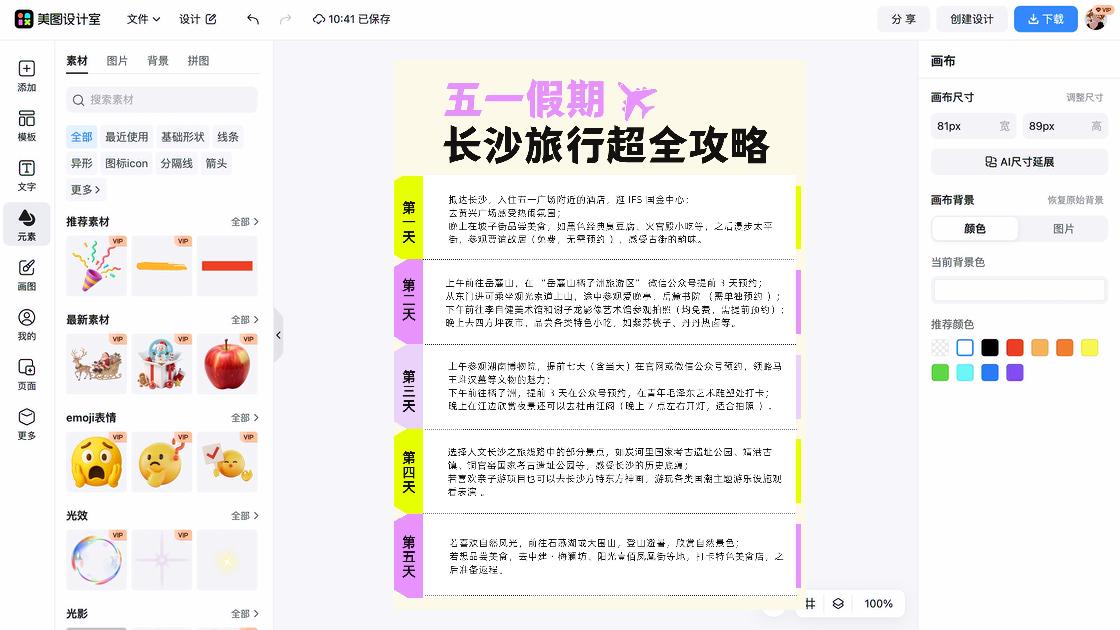Collapse the left material panel with arrow handle
This screenshot has height=630, width=1120.
pyautogui.click(x=279, y=335)
